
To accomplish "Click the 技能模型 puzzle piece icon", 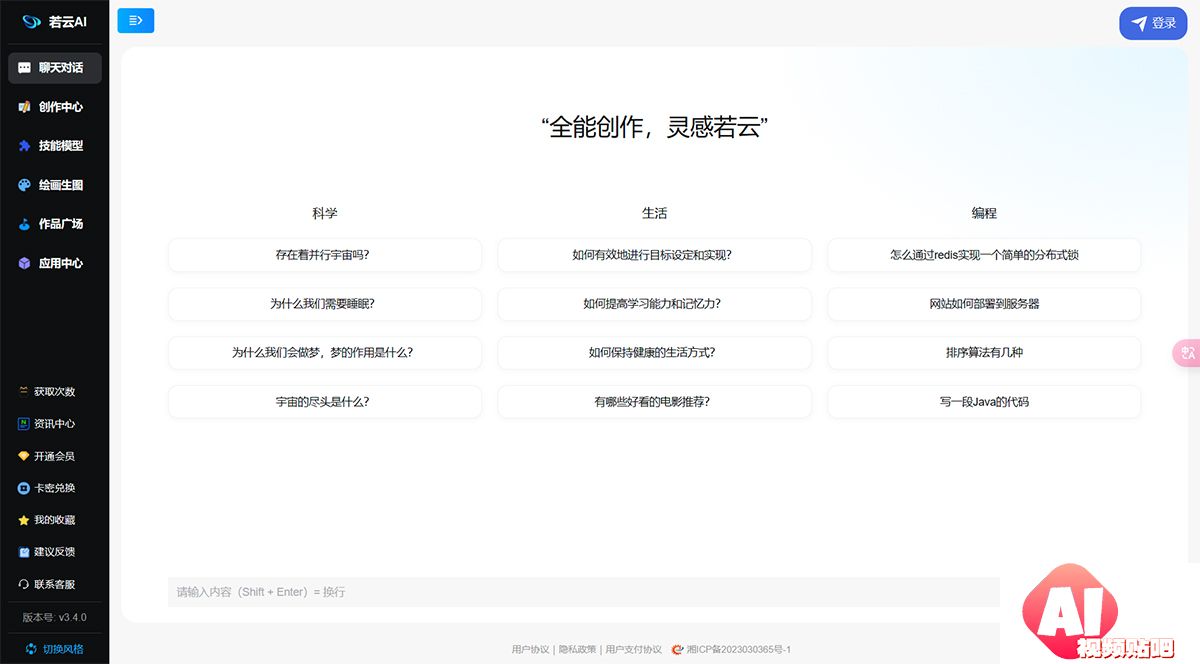I will pos(24,146).
